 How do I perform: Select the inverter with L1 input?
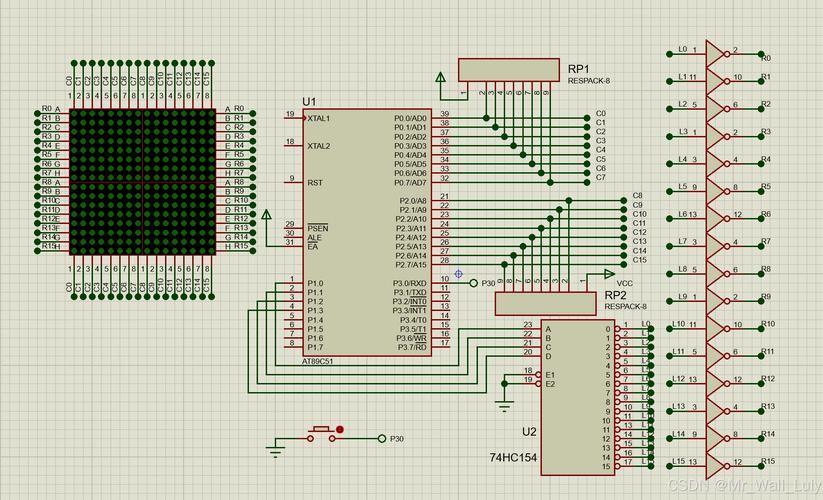[x=717, y=81]
